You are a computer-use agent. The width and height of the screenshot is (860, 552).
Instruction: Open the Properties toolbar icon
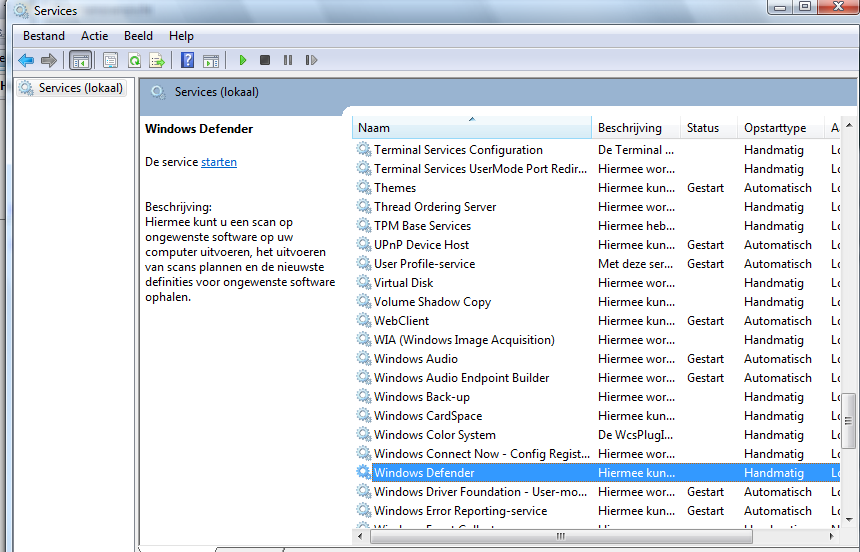point(110,60)
